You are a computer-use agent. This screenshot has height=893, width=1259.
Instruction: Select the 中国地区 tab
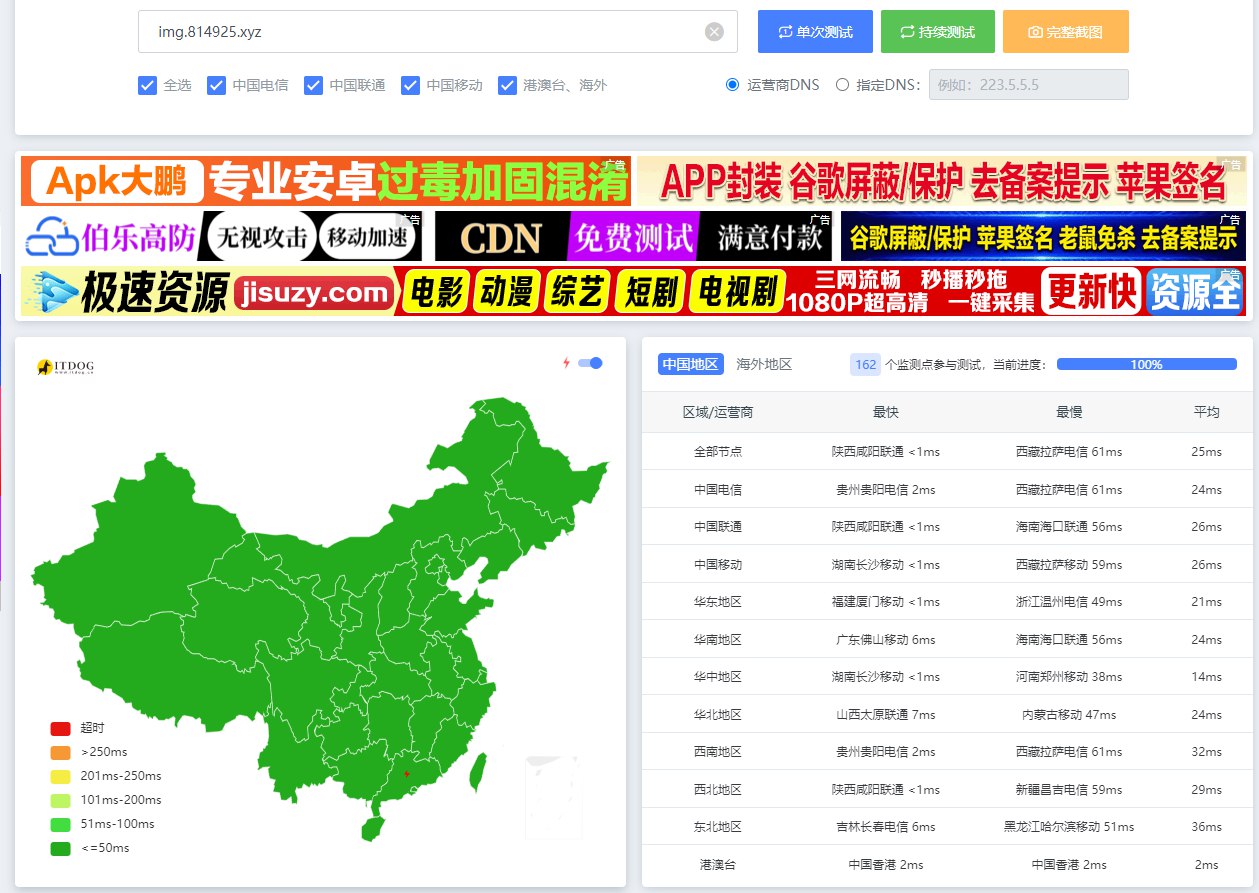[690, 364]
